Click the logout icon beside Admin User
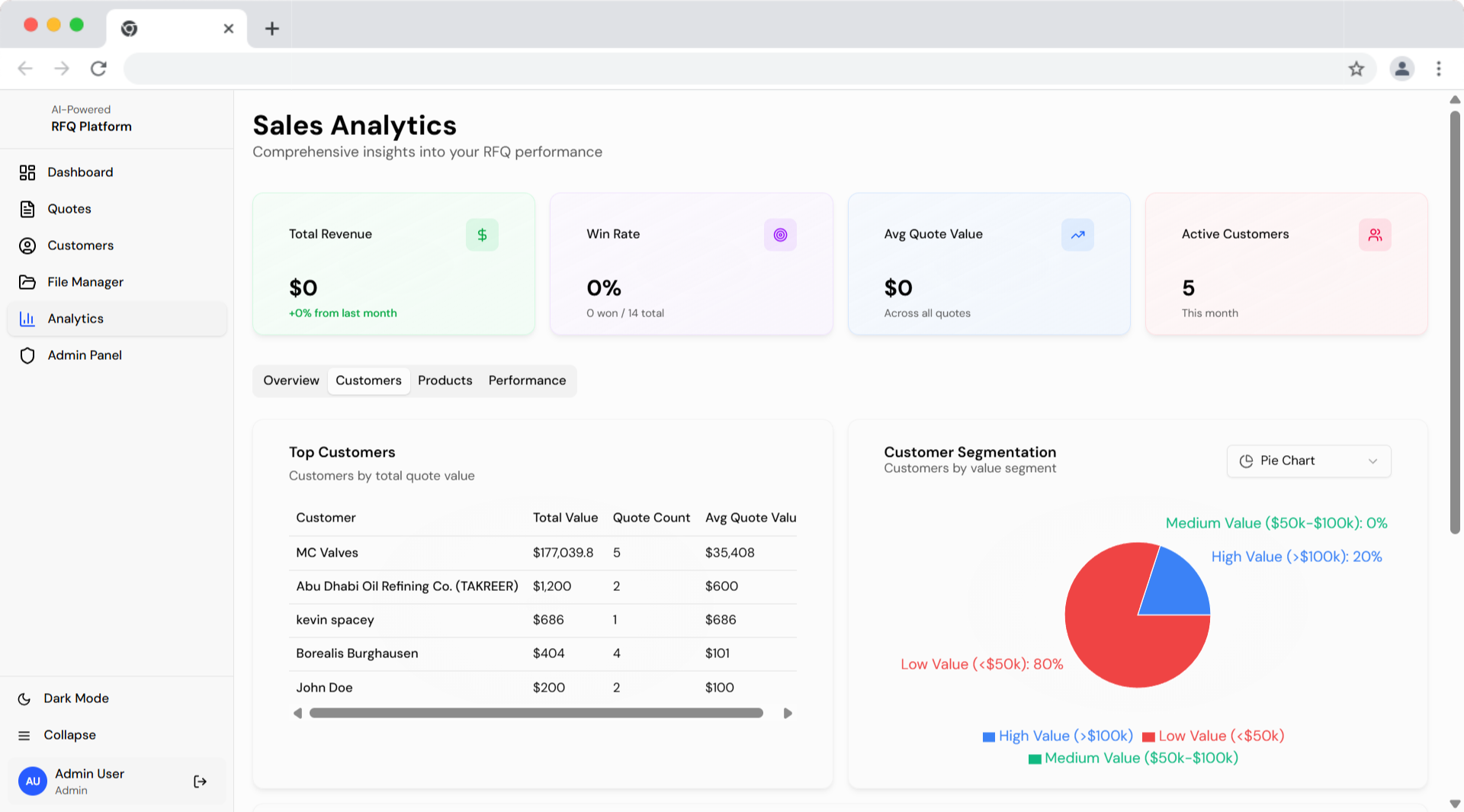This screenshot has width=1464, height=812. (200, 782)
